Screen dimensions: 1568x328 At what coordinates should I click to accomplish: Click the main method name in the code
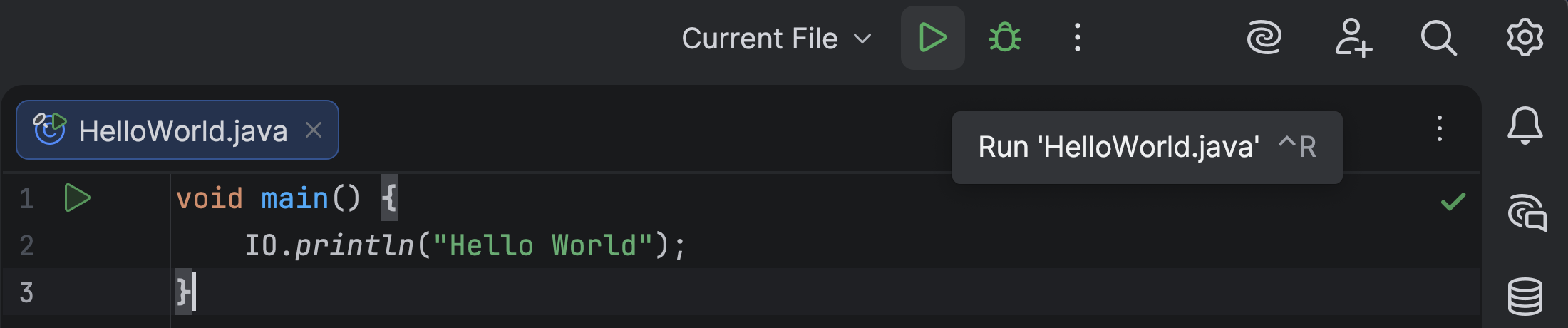tap(294, 198)
